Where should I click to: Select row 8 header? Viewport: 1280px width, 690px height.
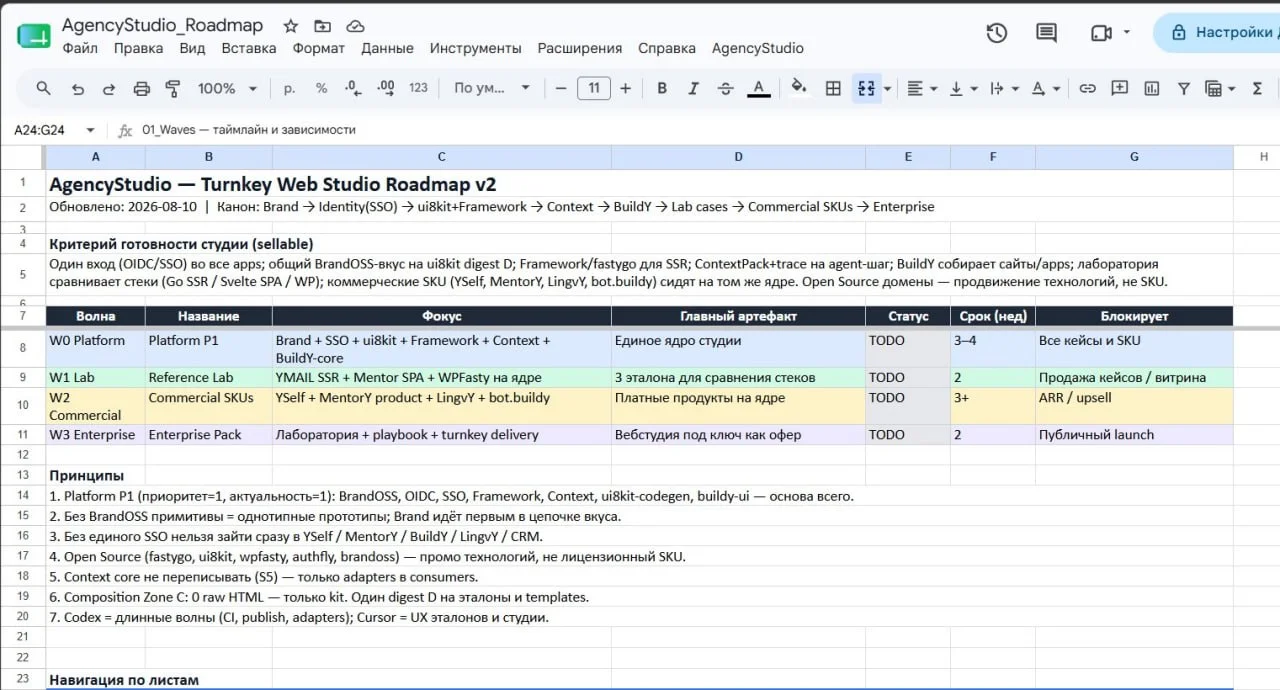coord(22,349)
